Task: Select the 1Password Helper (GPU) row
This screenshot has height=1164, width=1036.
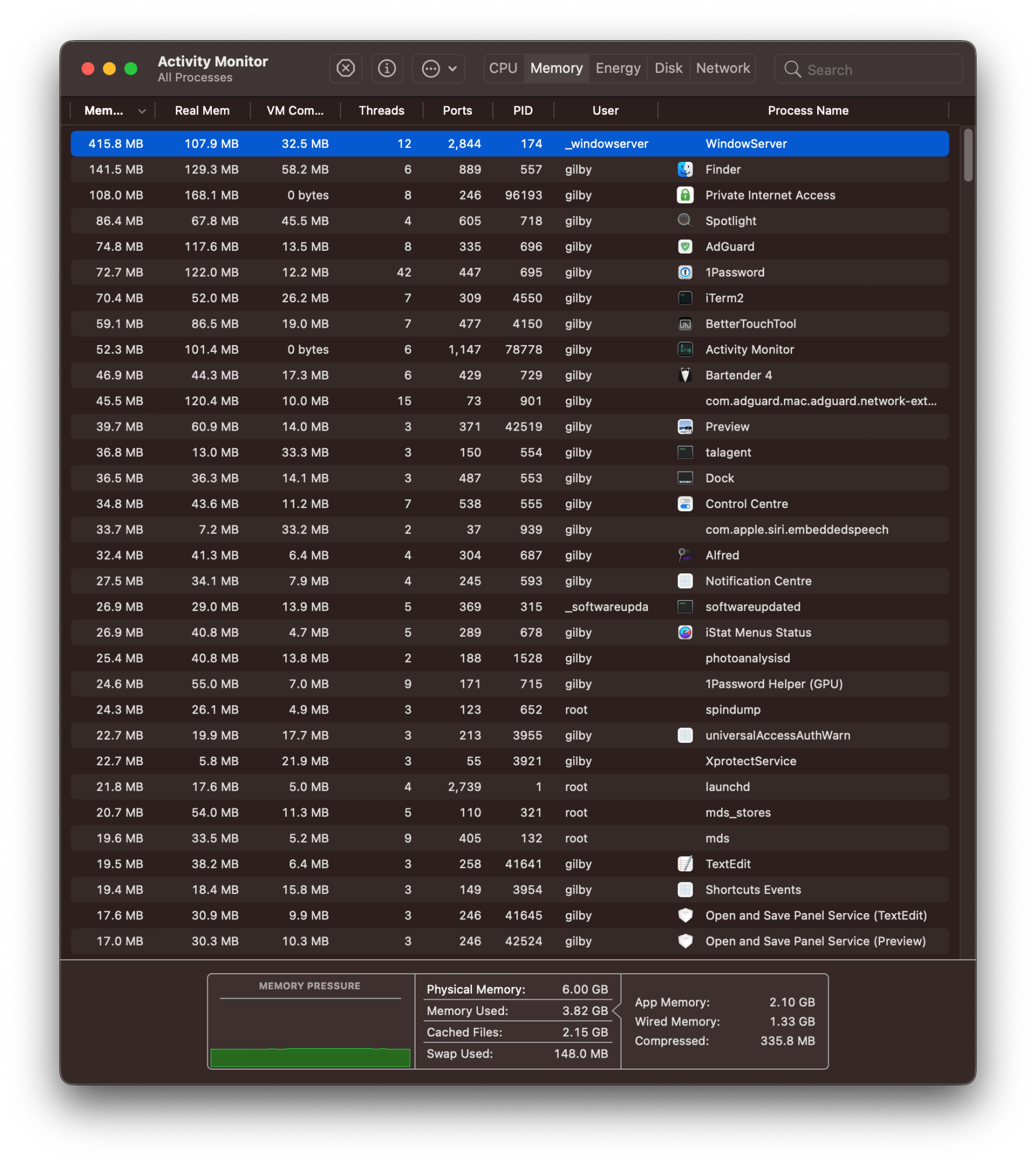Action: 510,684
